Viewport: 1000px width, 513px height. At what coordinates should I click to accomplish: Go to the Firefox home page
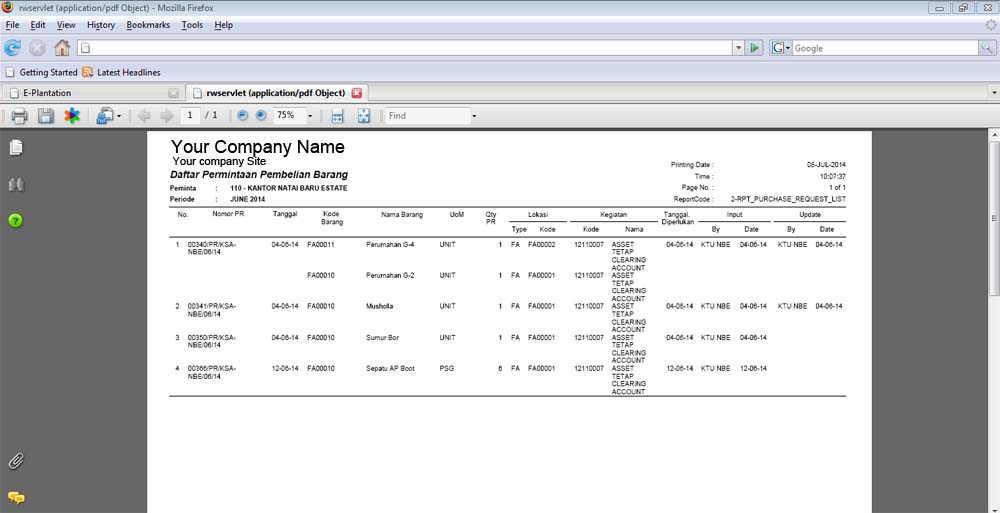(x=62, y=48)
